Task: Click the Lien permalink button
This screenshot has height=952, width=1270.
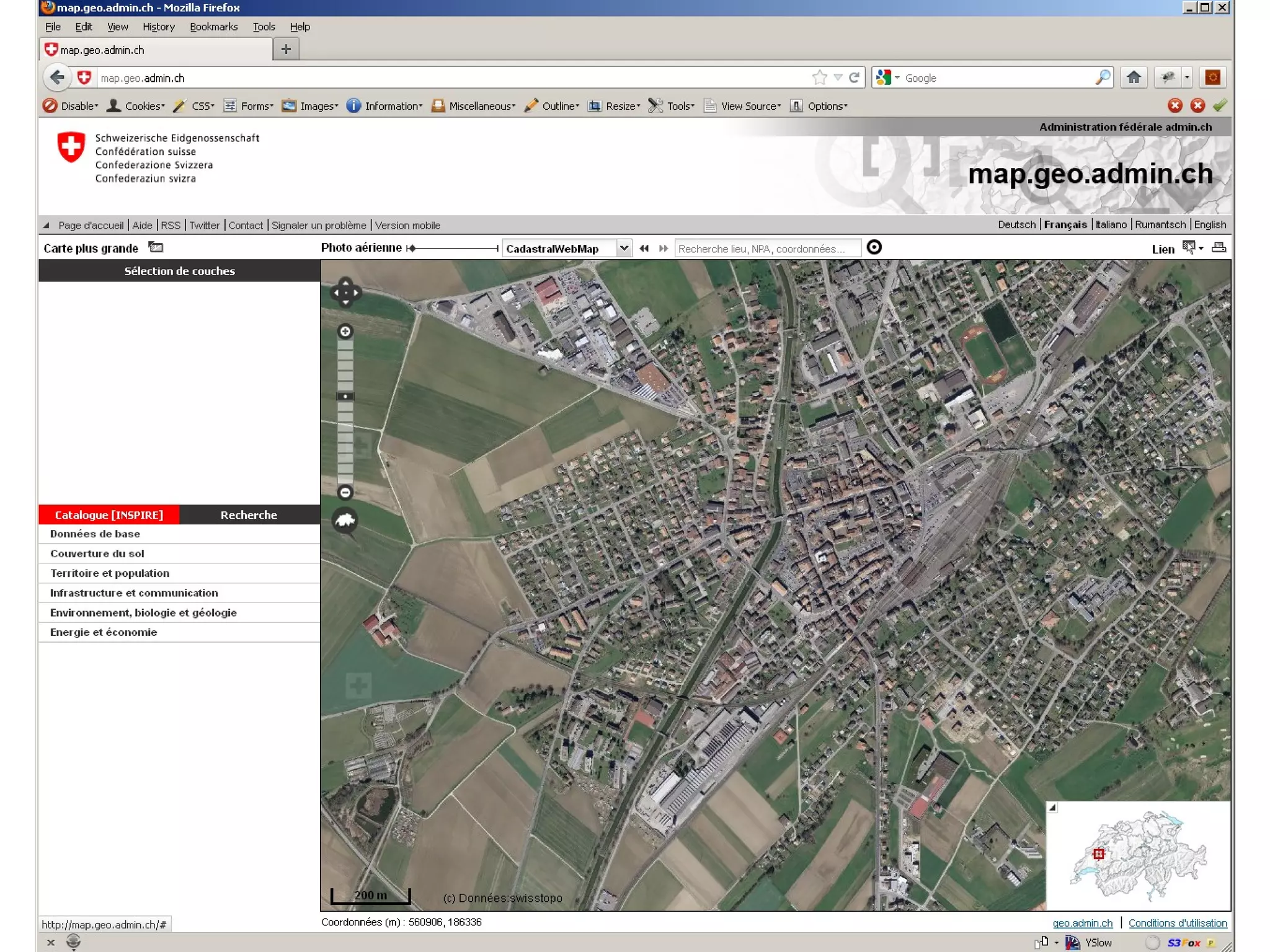Action: tap(1163, 249)
